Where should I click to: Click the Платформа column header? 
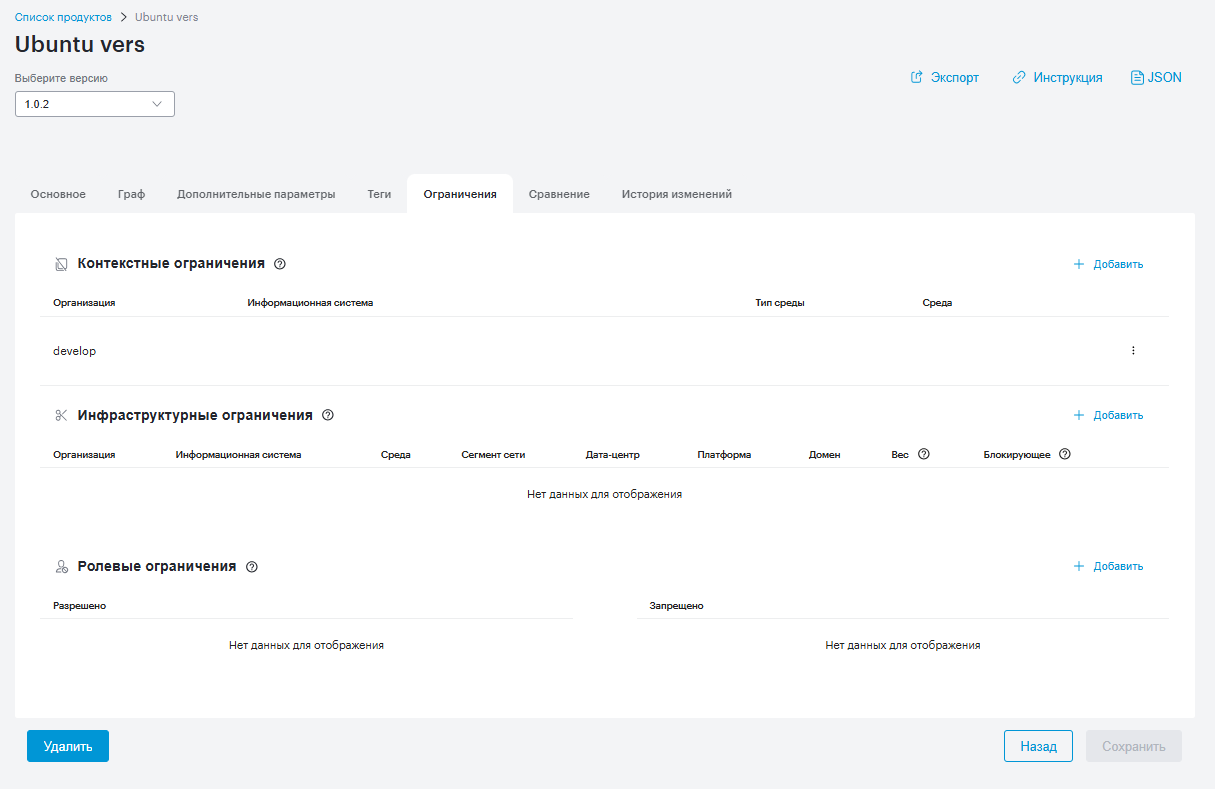[724, 454]
